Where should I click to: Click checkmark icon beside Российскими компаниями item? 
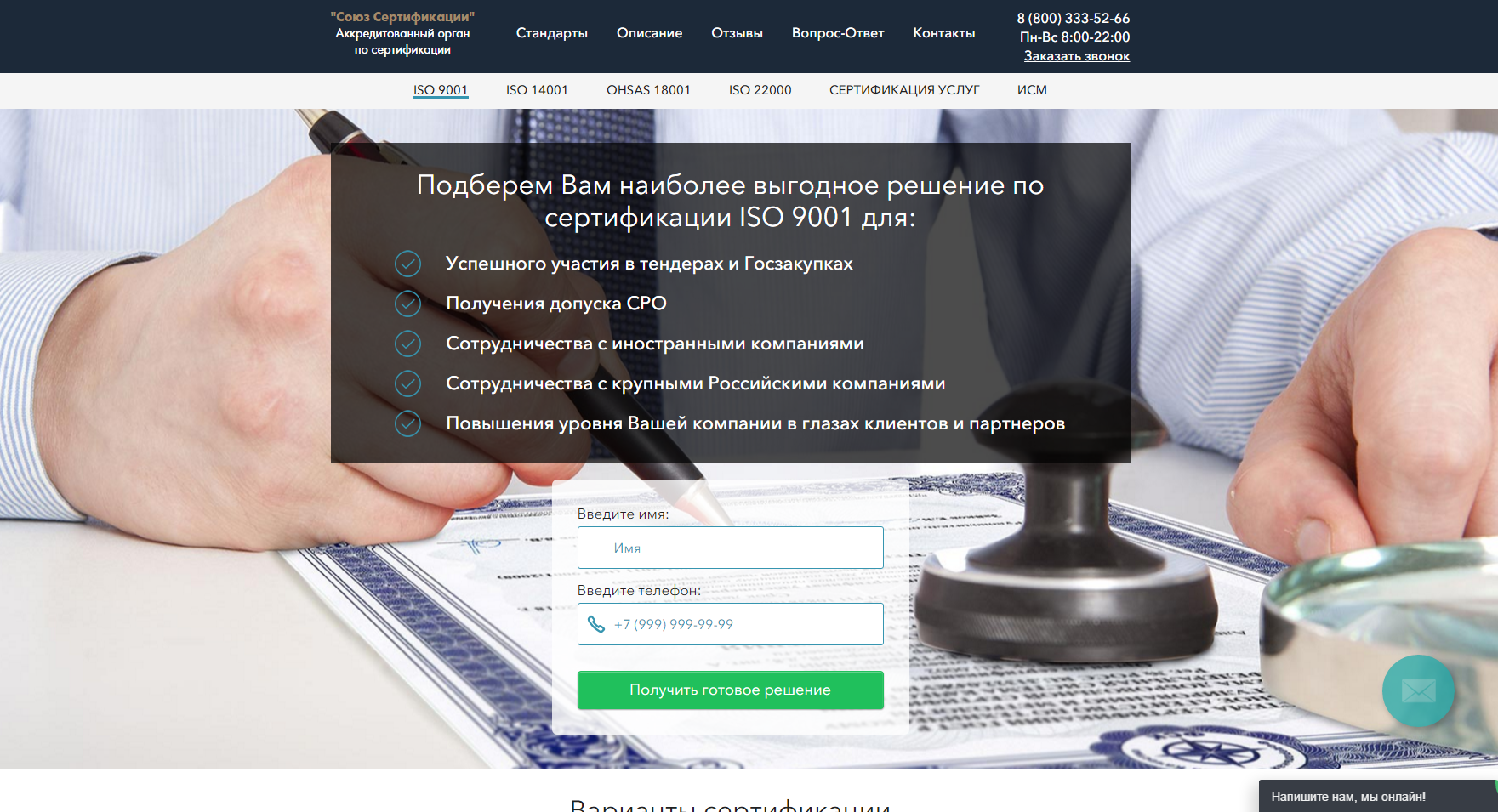(x=408, y=383)
